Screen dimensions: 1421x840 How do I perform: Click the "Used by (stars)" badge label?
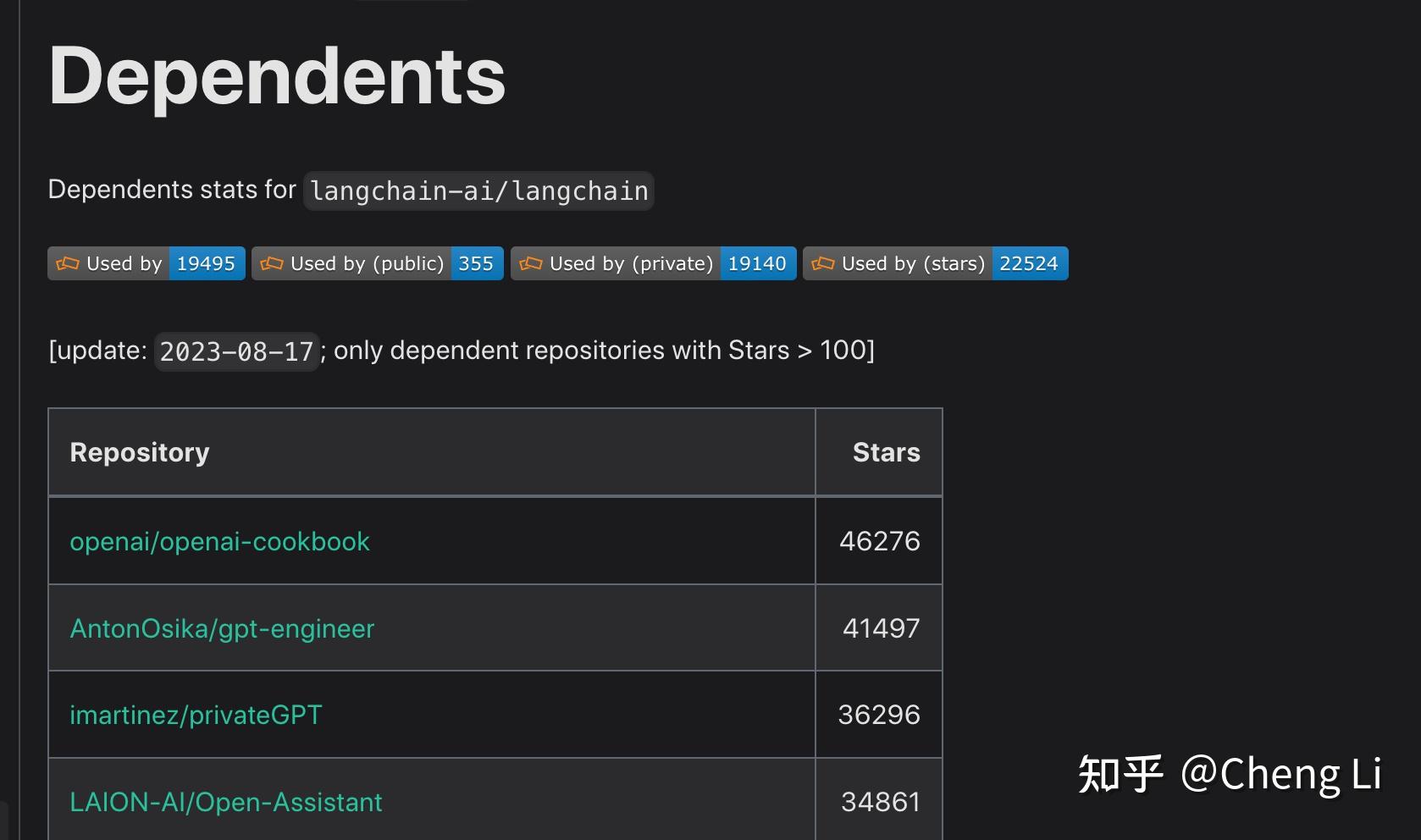[x=914, y=263]
